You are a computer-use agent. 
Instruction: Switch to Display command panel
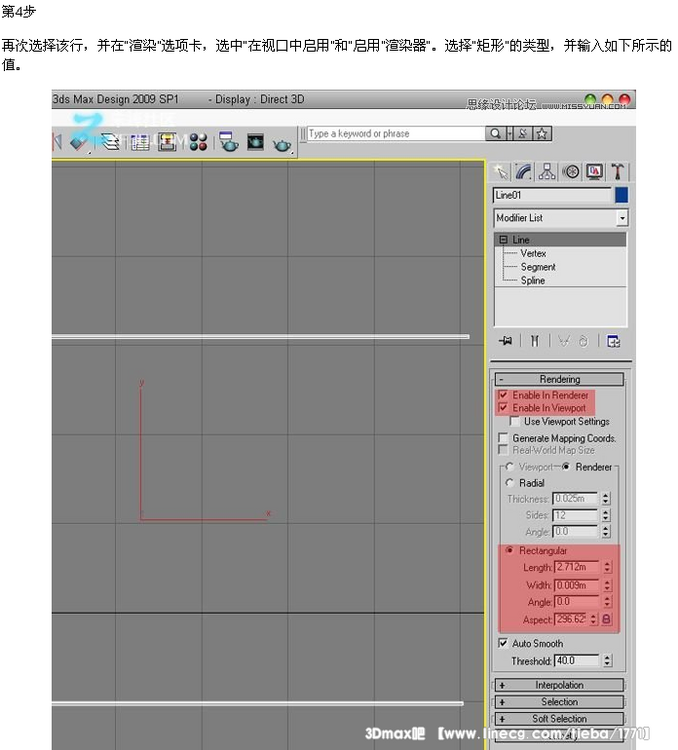(x=594, y=171)
